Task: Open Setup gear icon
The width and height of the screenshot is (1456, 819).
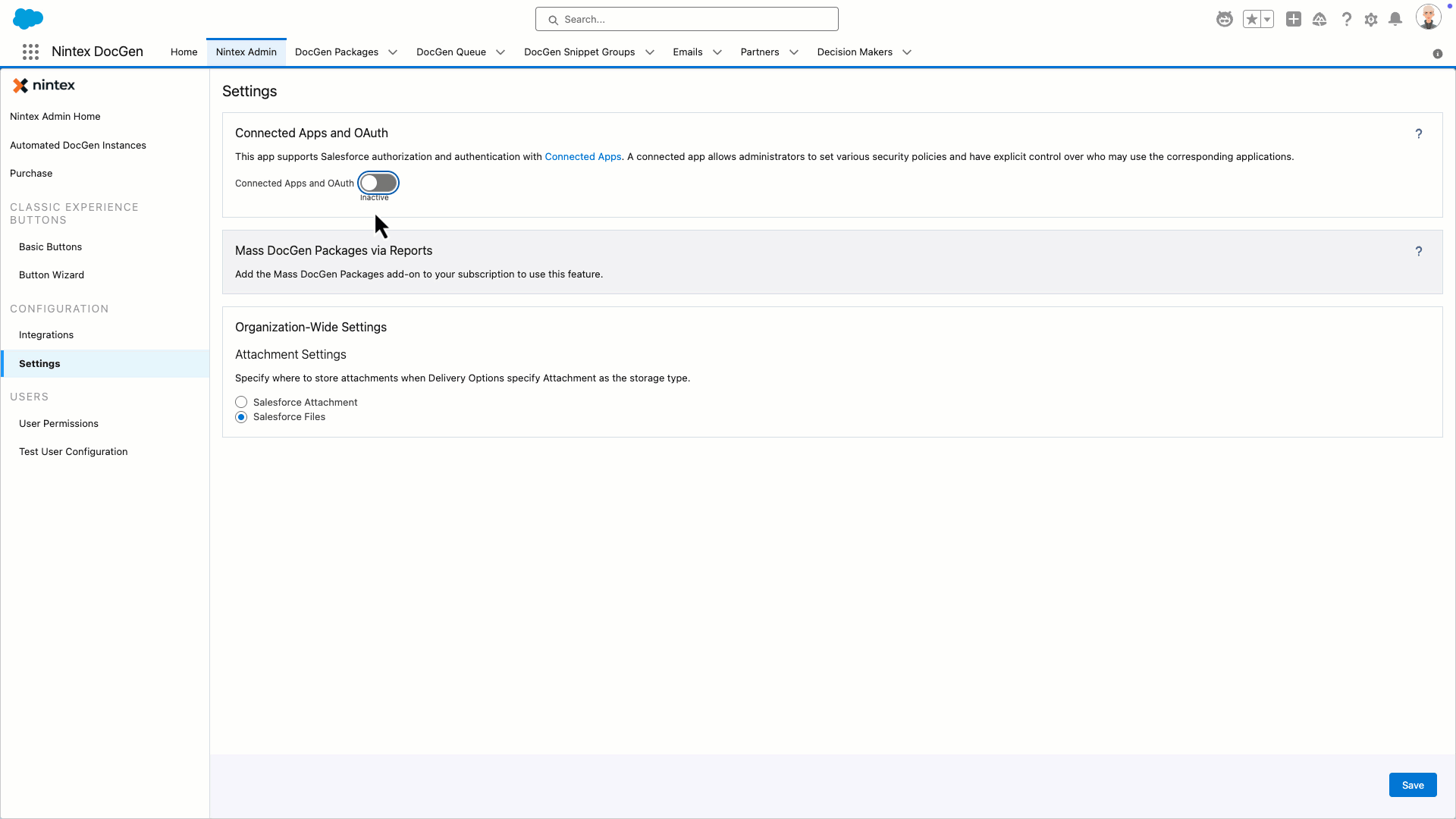Action: coord(1371,20)
